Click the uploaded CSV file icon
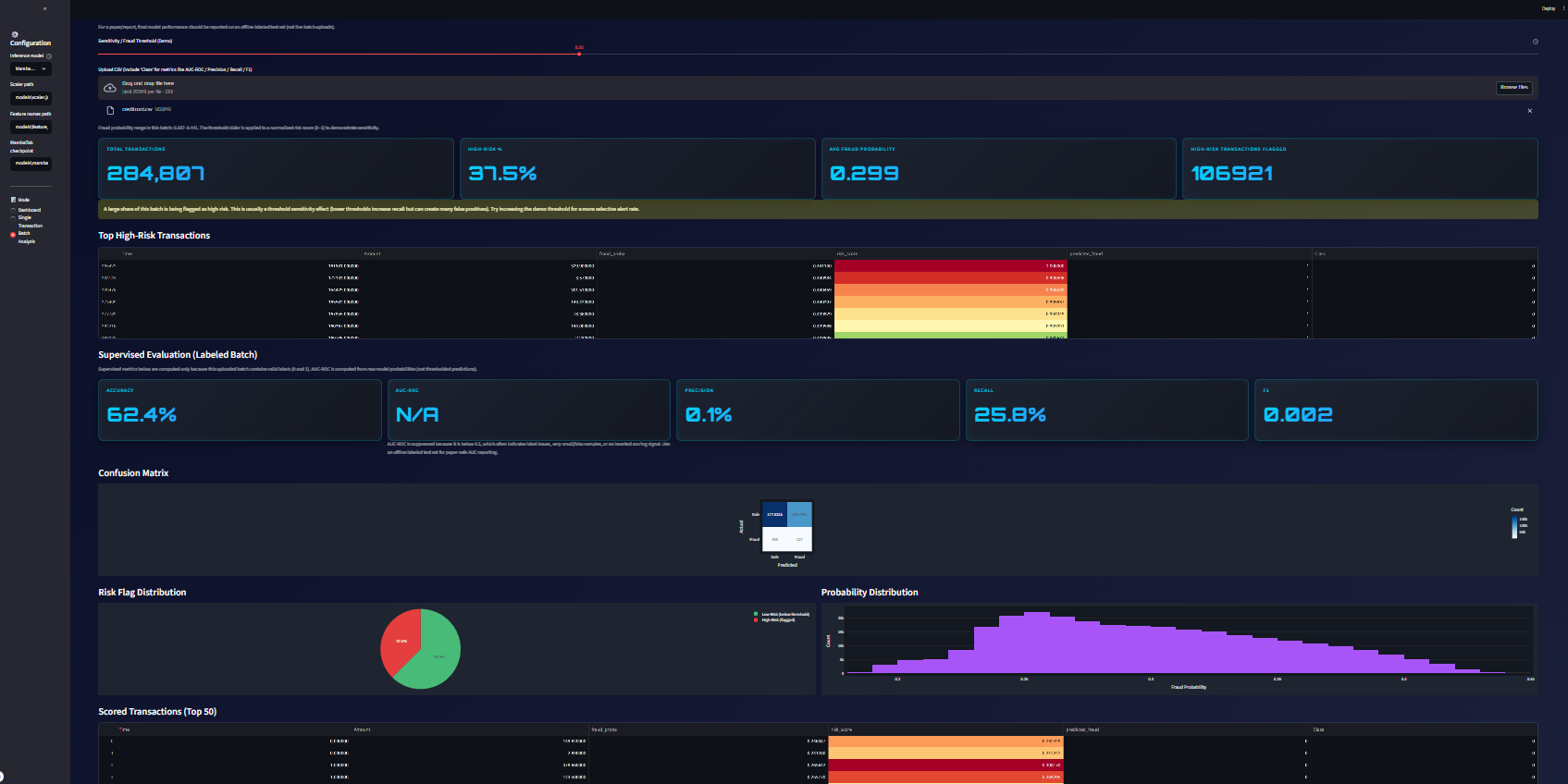 coord(110,110)
